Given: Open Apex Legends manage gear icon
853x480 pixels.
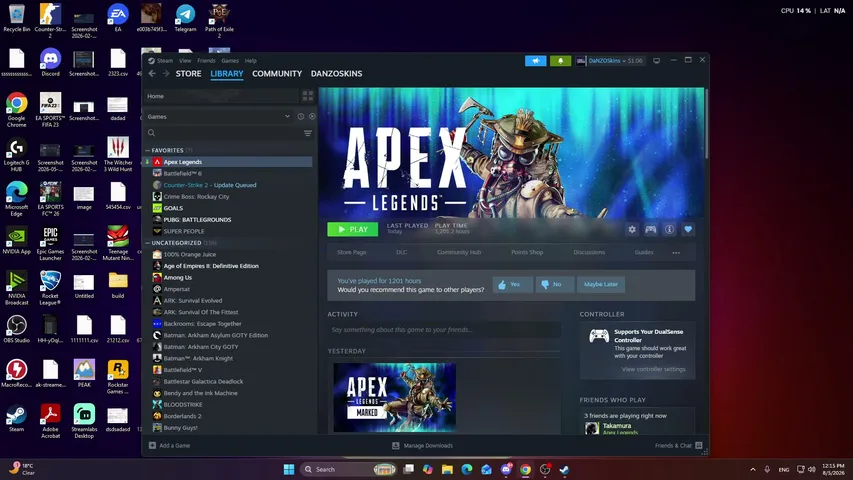Looking at the screenshot, I should pos(632,230).
